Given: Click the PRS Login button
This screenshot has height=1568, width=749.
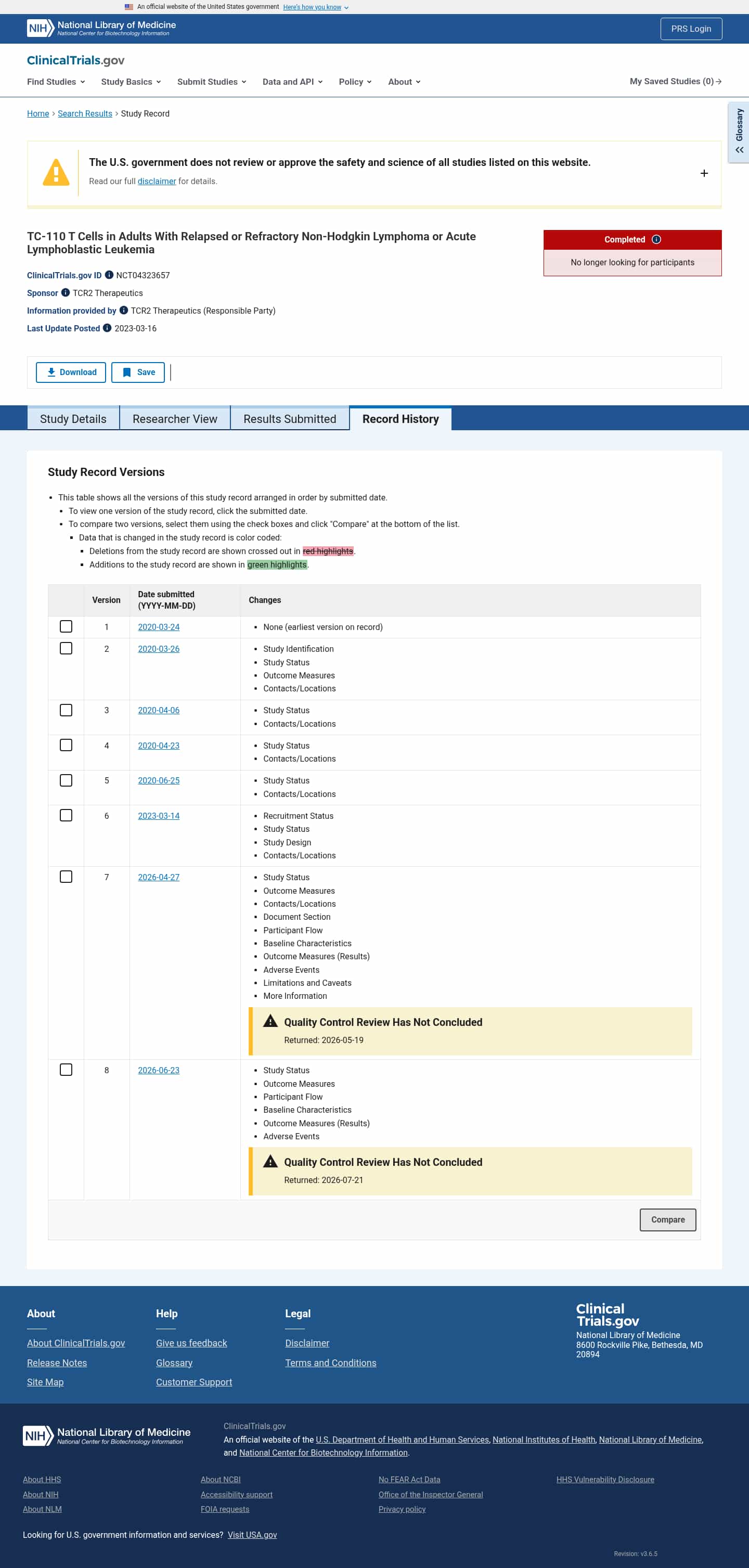Looking at the screenshot, I should point(691,29).
